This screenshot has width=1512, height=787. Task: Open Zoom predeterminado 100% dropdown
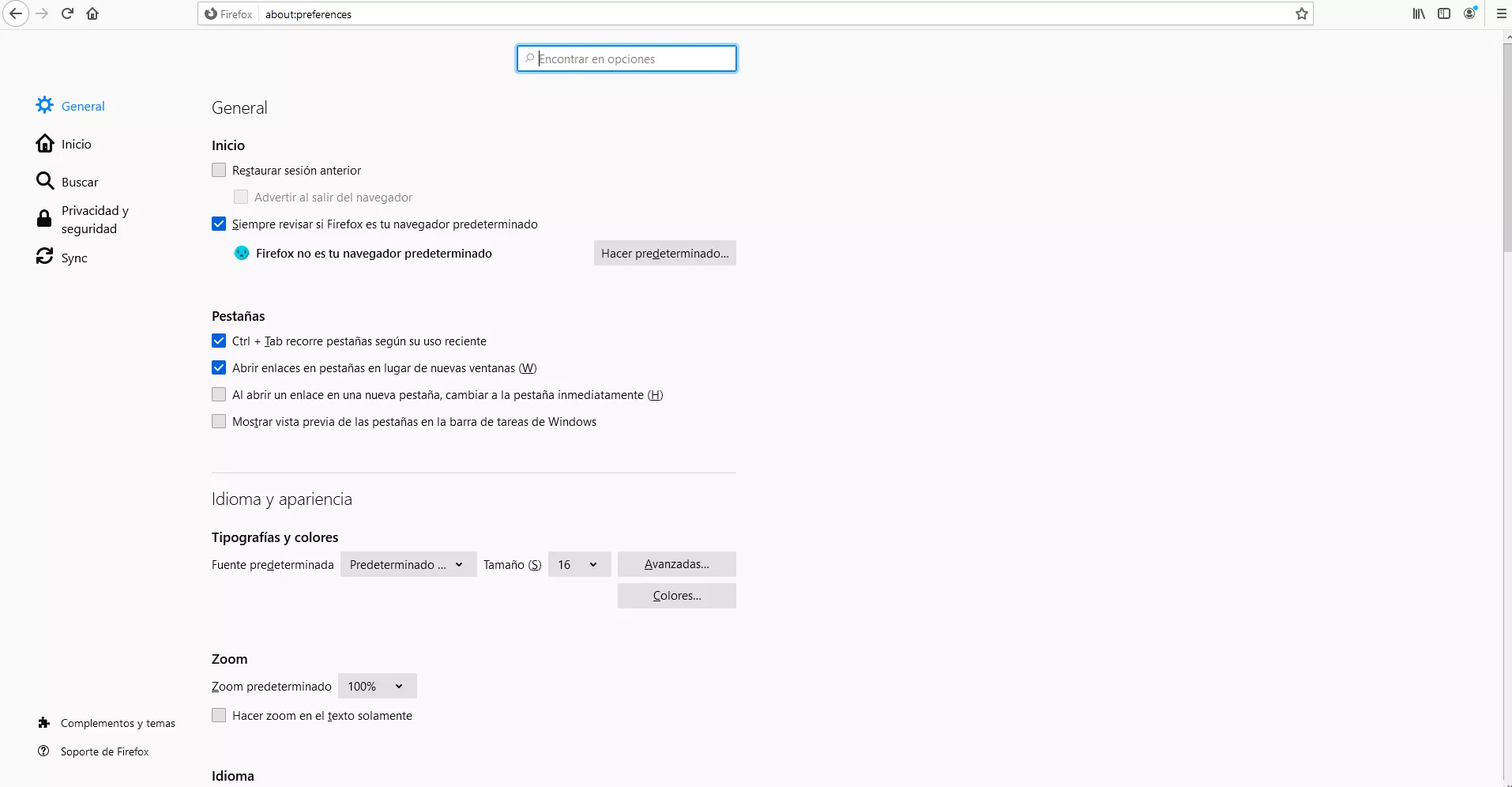coord(377,686)
